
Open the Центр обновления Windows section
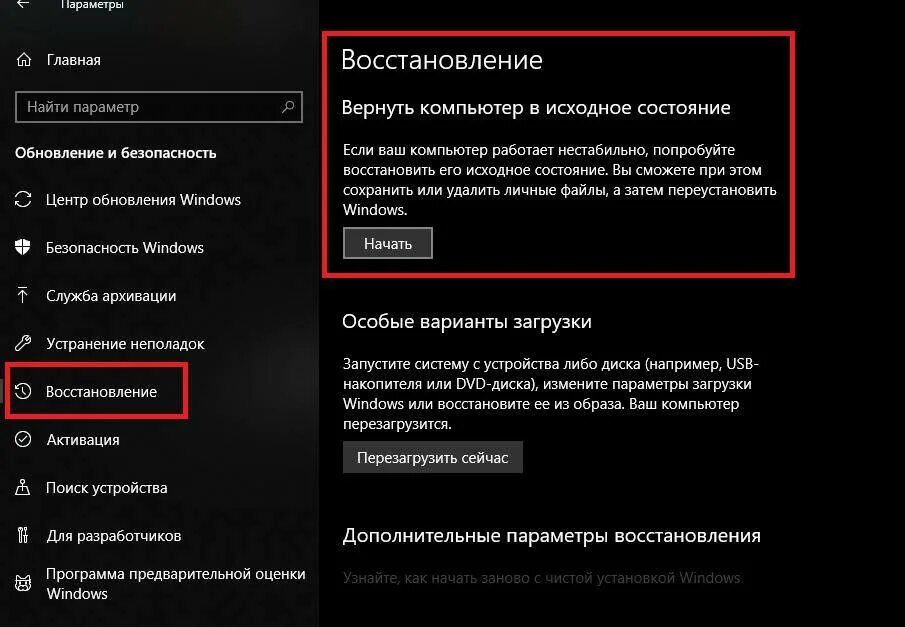coord(143,200)
